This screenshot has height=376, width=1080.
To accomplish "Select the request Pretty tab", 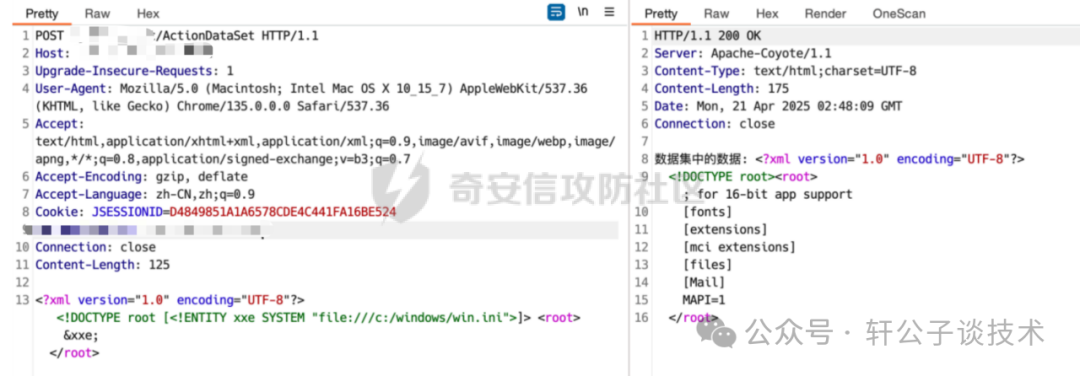I will 42,13.
